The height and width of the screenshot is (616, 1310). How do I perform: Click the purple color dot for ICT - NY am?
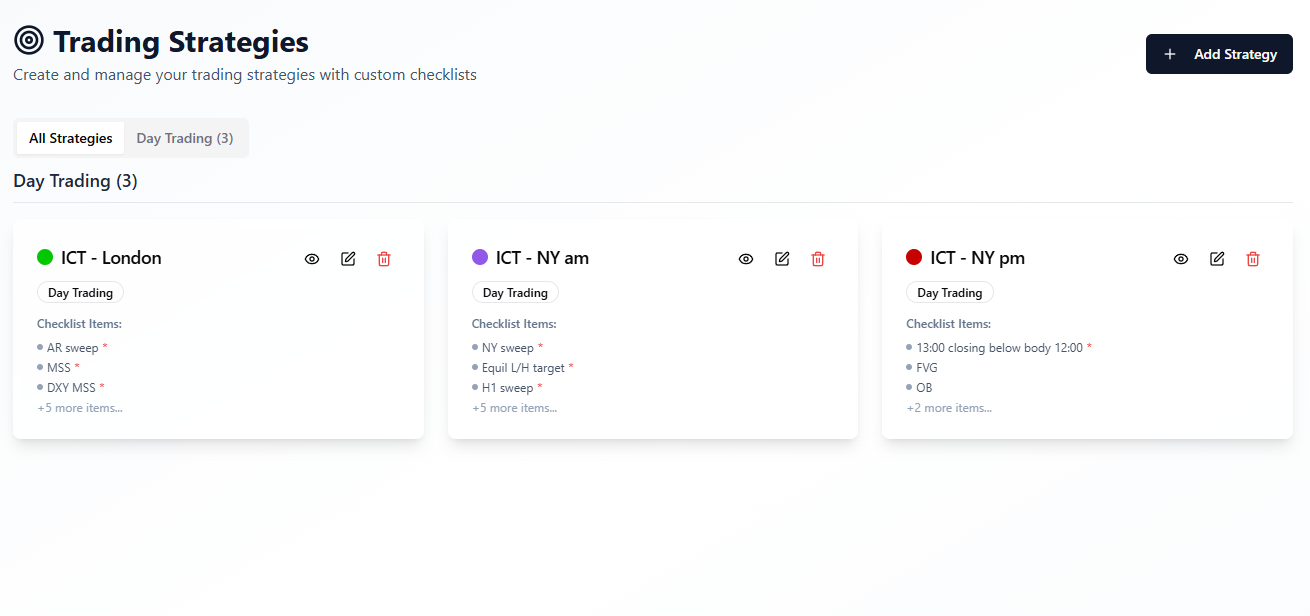[480, 257]
